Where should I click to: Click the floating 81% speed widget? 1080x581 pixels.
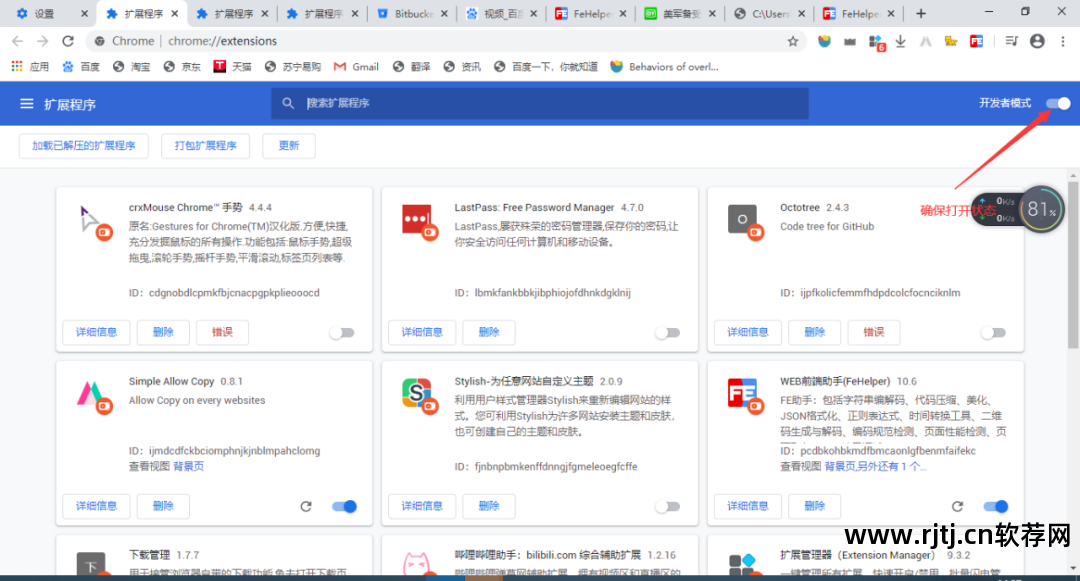(x=1041, y=209)
